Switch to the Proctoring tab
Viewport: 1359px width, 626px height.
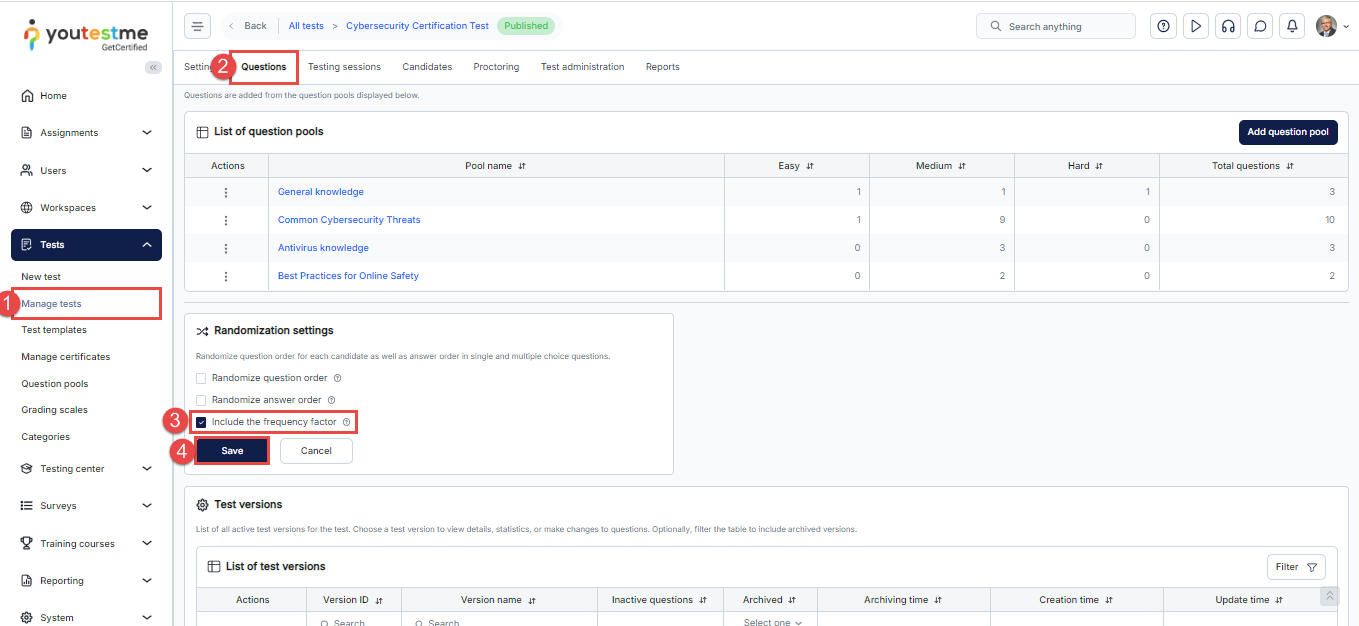496,67
